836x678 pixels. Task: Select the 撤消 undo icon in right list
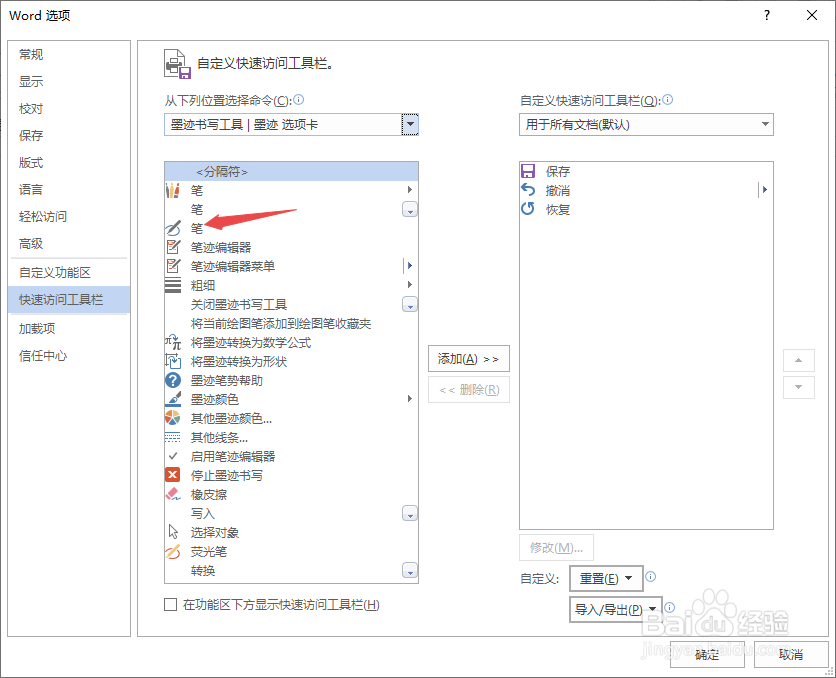pyautogui.click(x=528, y=190)
